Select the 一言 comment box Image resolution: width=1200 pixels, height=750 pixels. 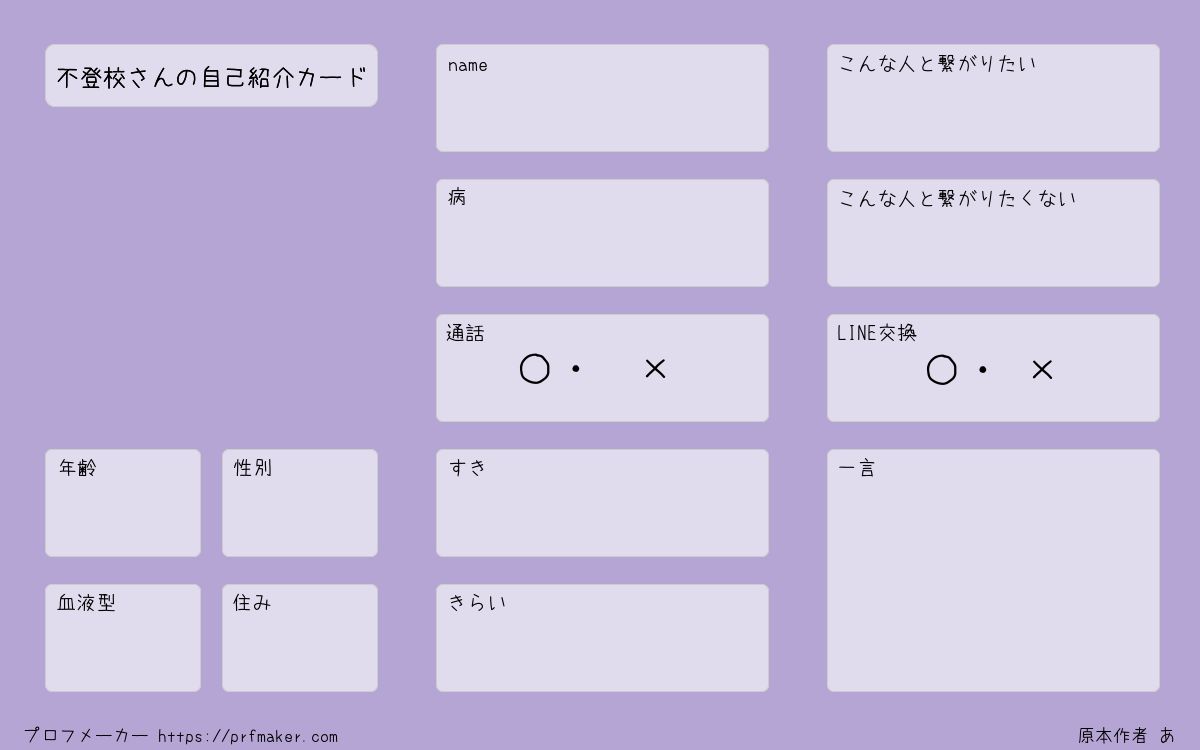[x=993, y=570]
